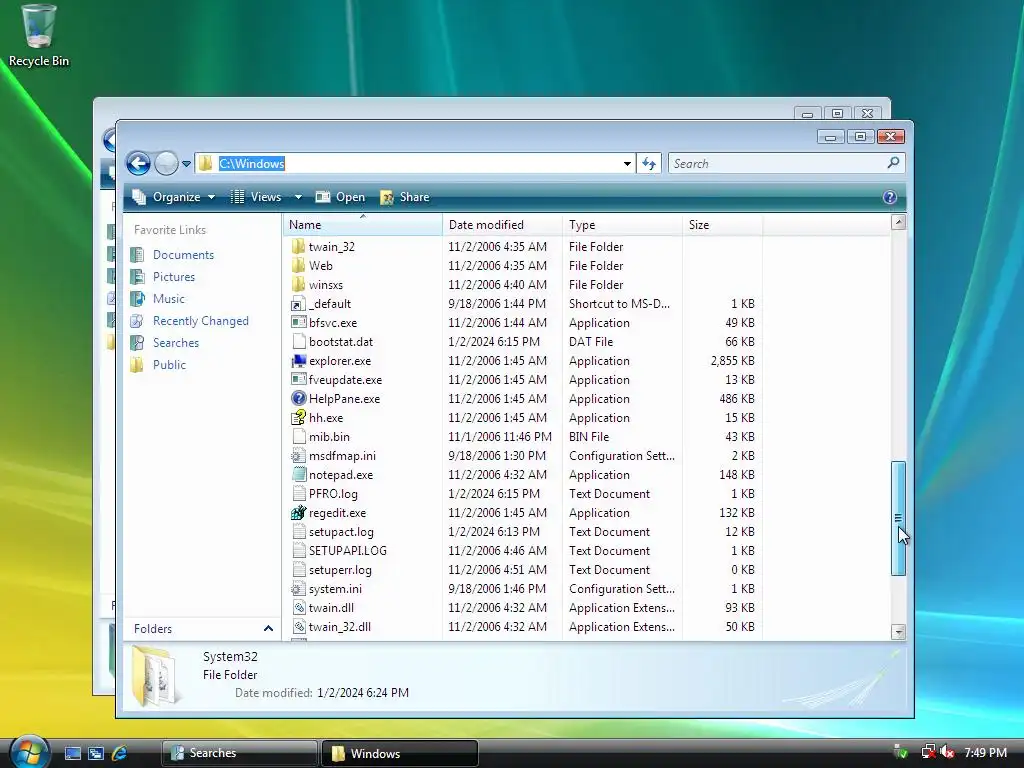Sort by Date modified column header
The image size is (1024, 768).
pyautogui.click(x=502, y=225)
